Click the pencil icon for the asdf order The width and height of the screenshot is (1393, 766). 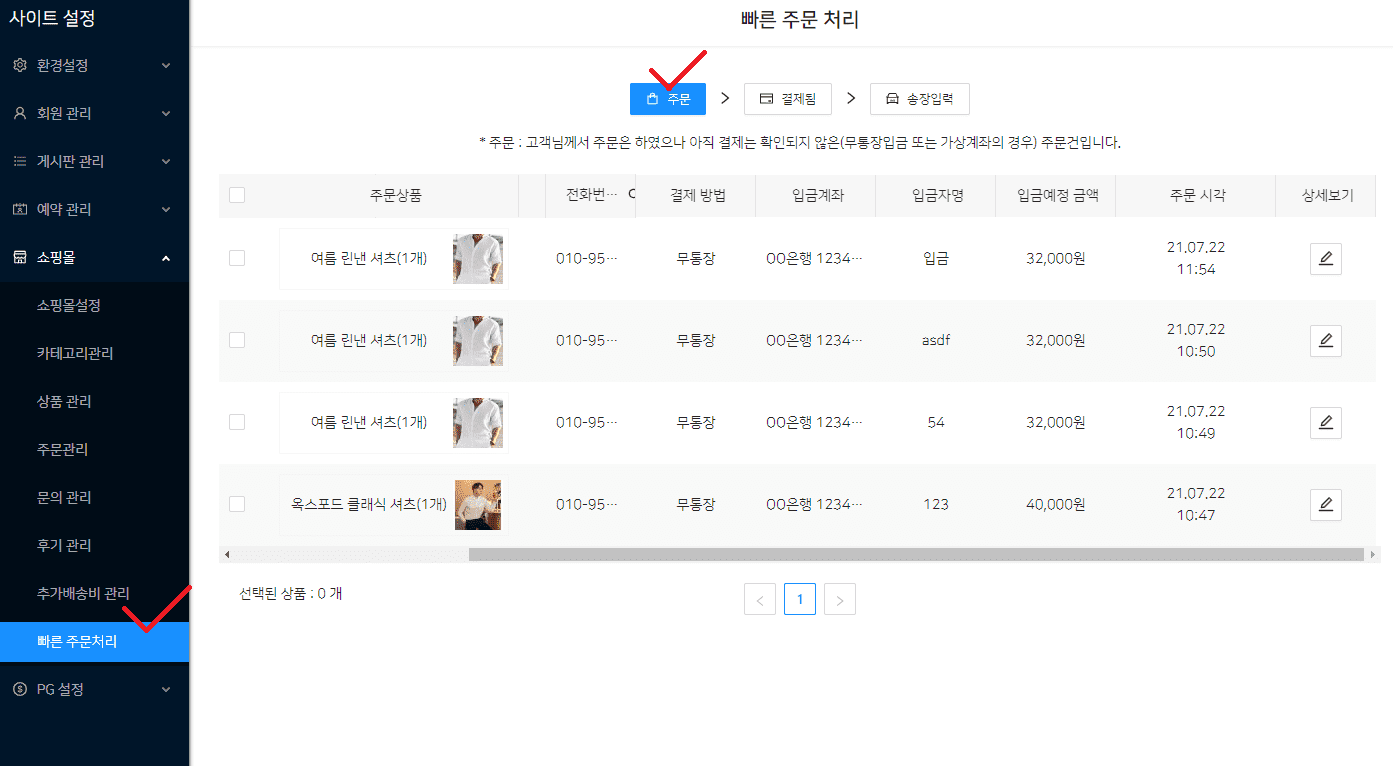coord(1325,341)
